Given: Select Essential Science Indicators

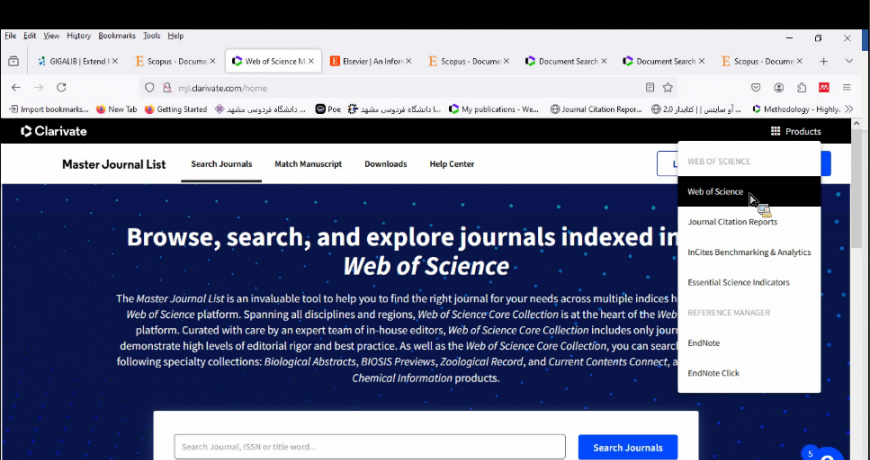Looking at the screenshot, I should click(x=749, y=282).
